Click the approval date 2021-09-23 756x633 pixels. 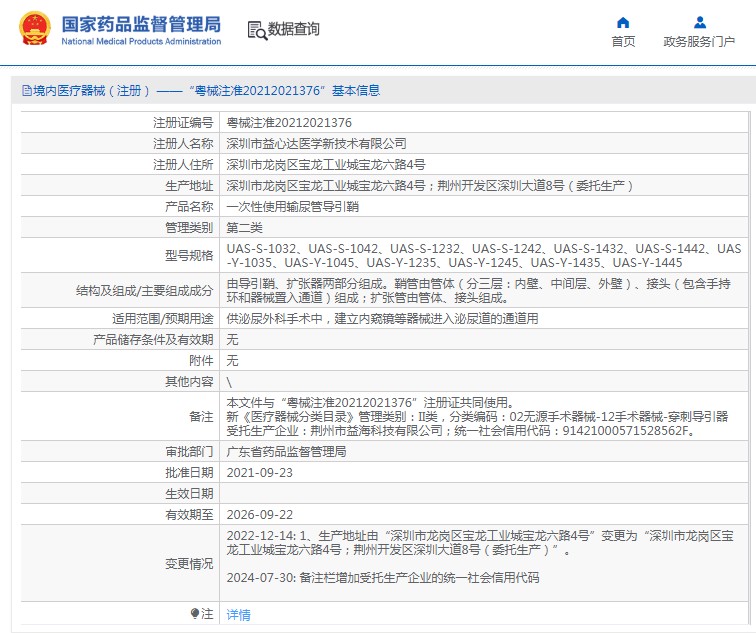click(260, 472)
